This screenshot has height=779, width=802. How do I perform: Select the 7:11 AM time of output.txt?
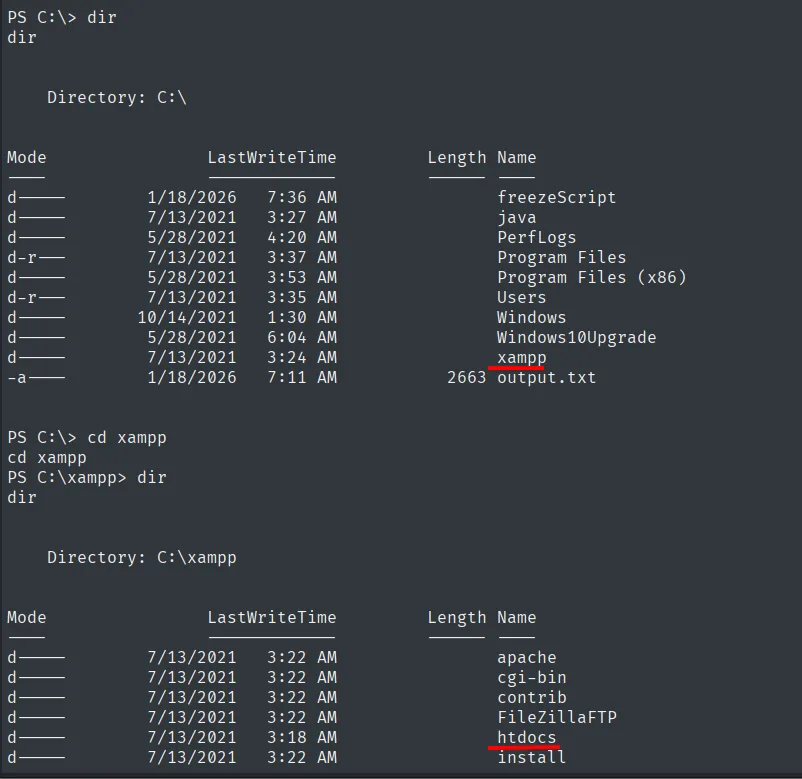coord(302,377)
